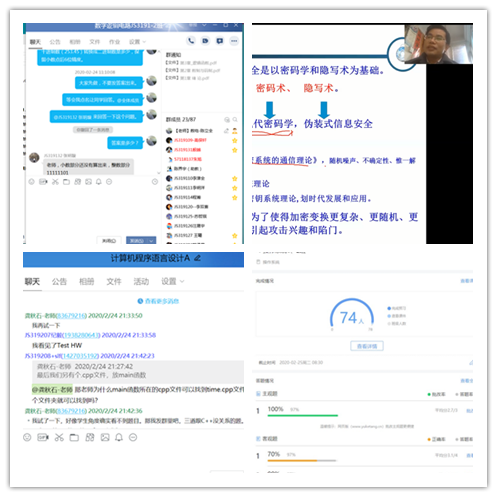Click circled minus icon in top chat toolbar
Image resolution: width=497 pixels, height=497 pixels.
(109, 182)
